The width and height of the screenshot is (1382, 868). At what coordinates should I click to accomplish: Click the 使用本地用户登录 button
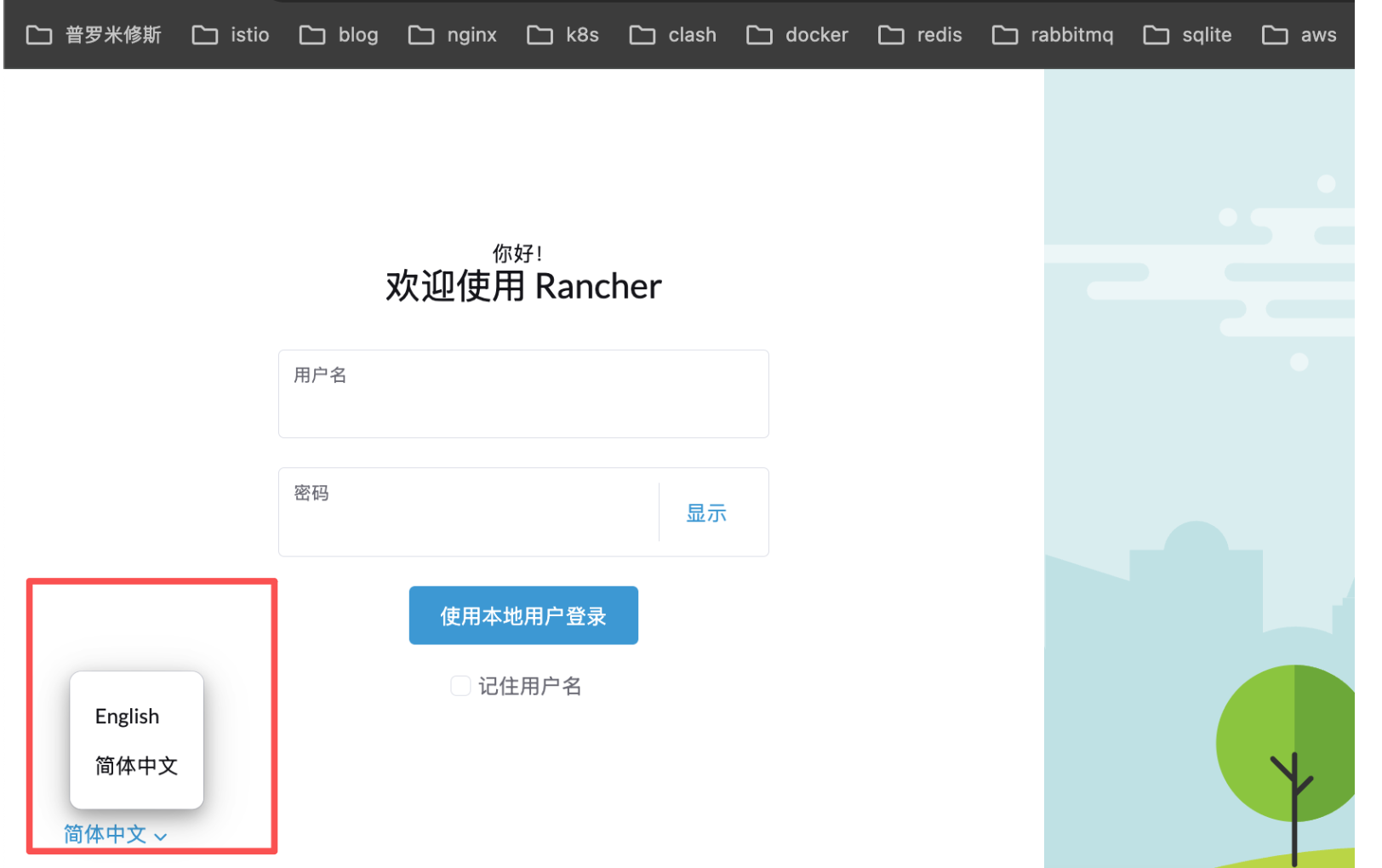[523, 615]
